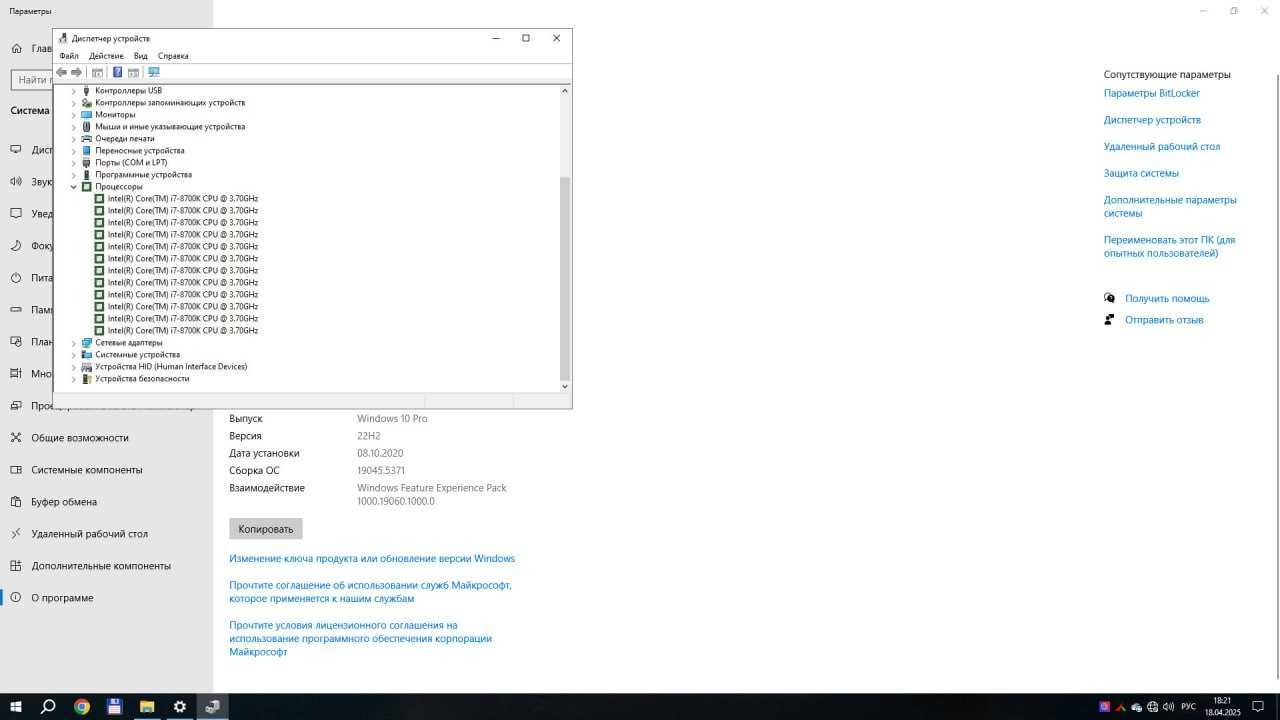Open Параметры BitLocker link
This screenshot has height=720, width=1280.
pos(1152,93)
